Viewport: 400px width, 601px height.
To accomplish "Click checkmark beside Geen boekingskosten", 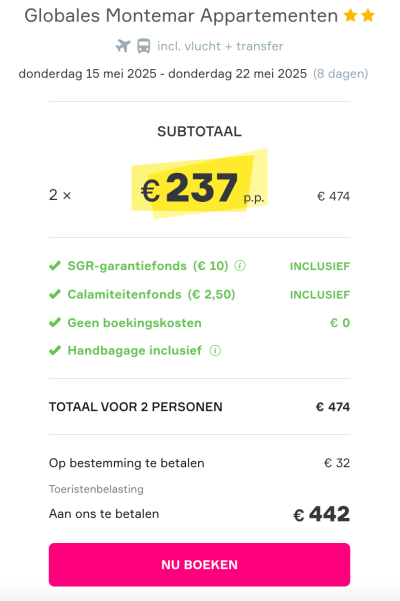I will coord(55,322).
